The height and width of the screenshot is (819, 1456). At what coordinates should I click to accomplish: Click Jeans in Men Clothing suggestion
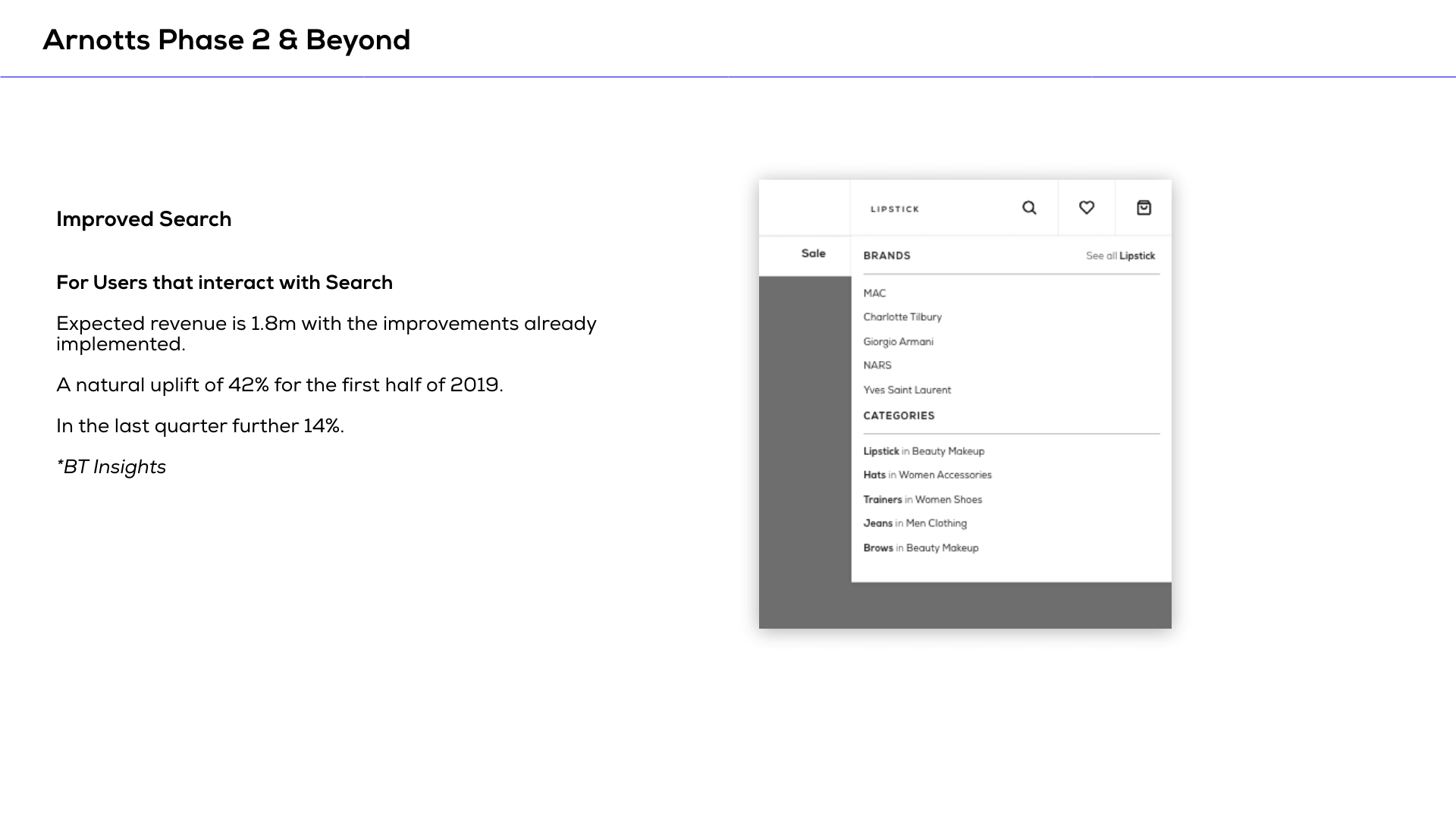915,523
